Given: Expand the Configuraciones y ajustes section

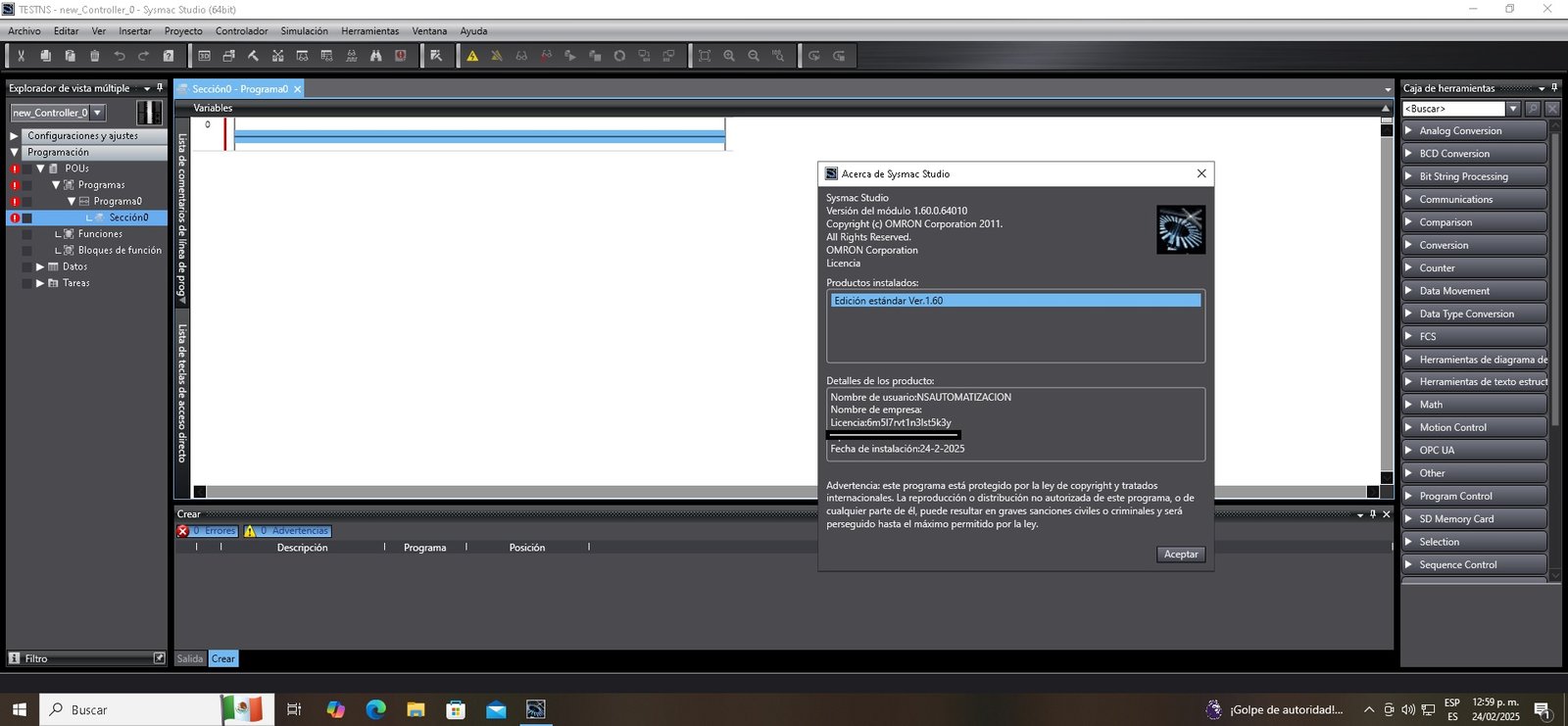Looking at the screenshot, I should 14,136.
